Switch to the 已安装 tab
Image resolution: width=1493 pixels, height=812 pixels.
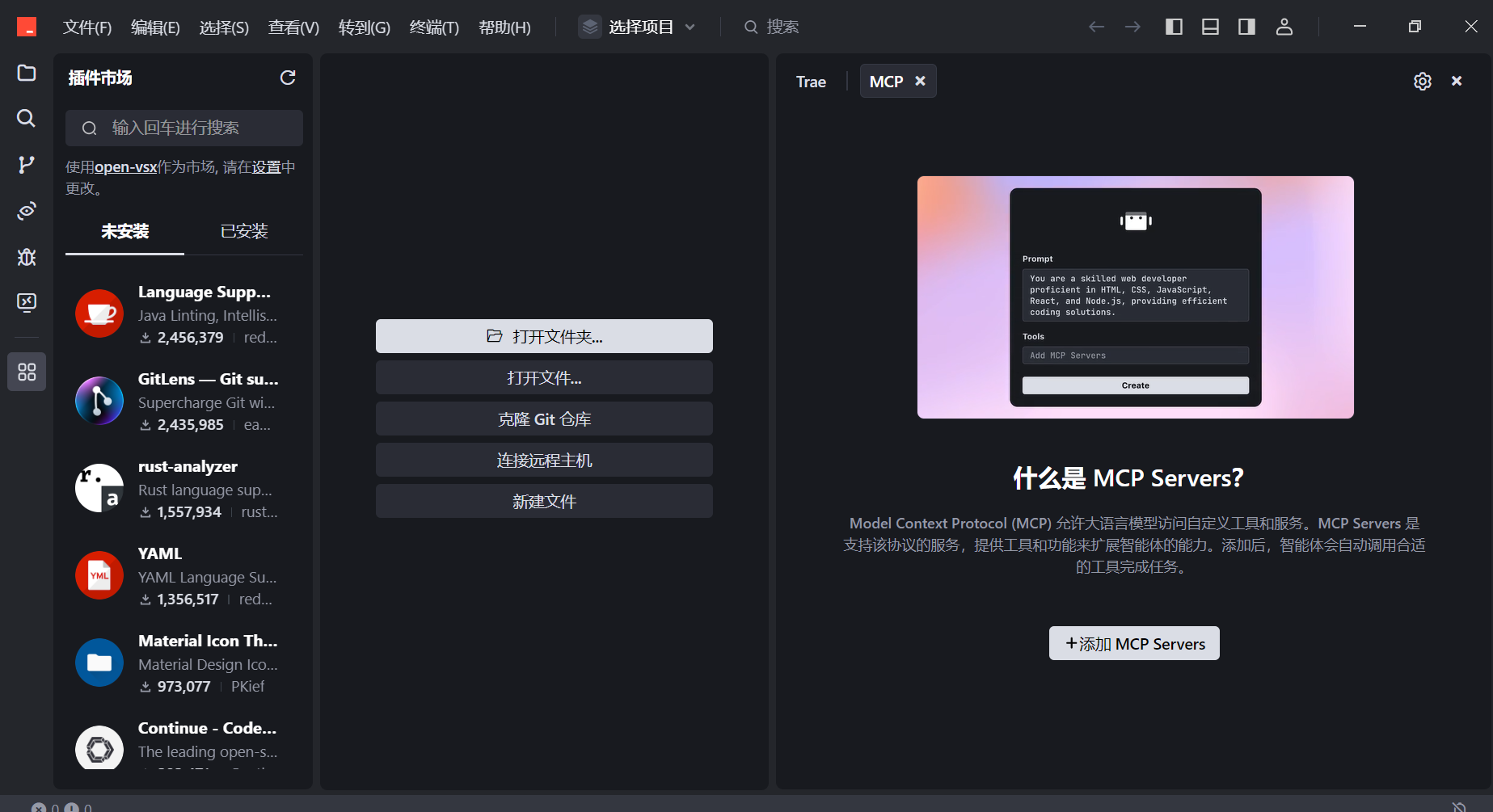[x=243, y=232]
